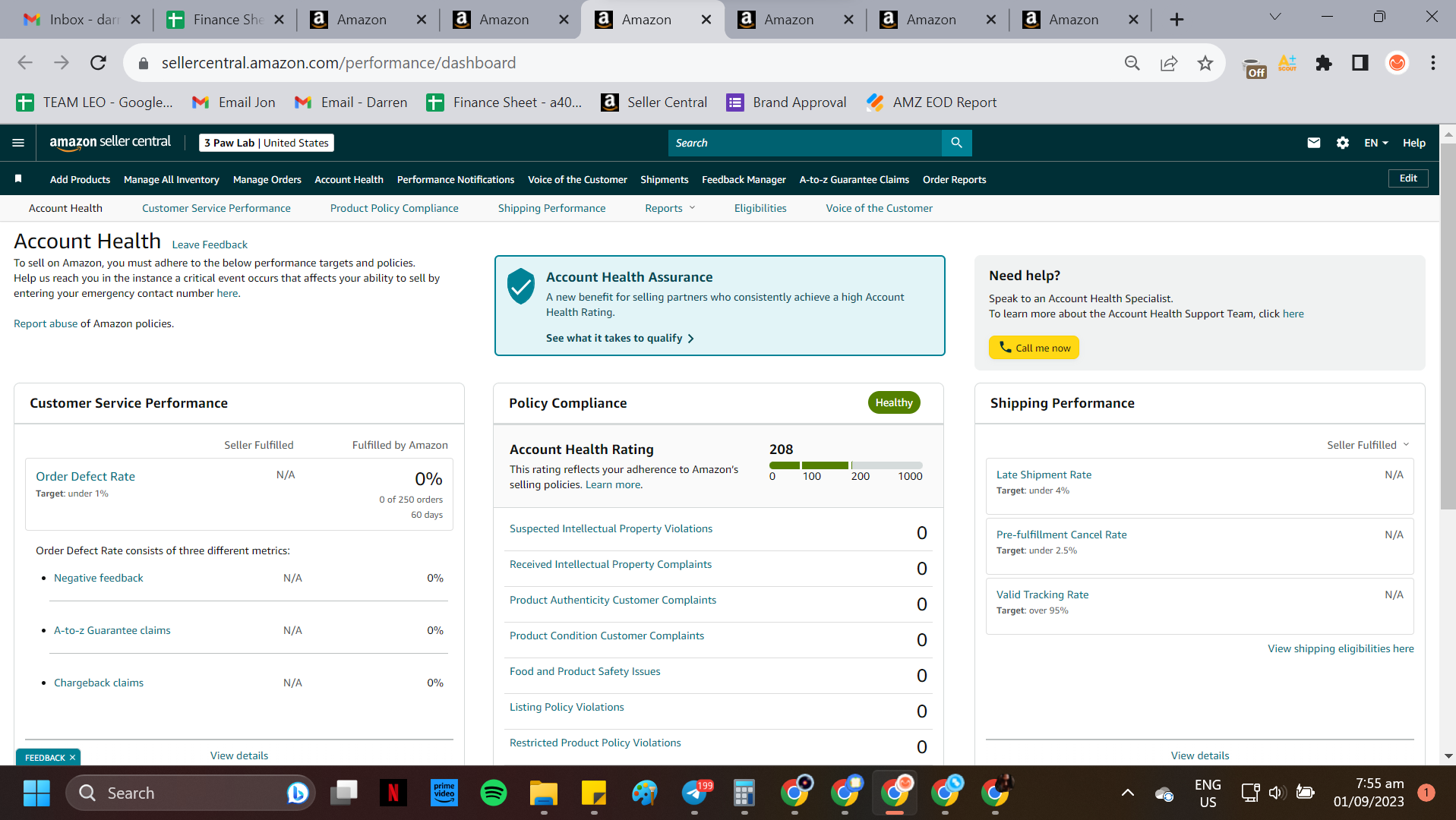Open the AMZScout extension icon
The width and height of the screenshot is (1456, 820).
tap(1287, 63)
